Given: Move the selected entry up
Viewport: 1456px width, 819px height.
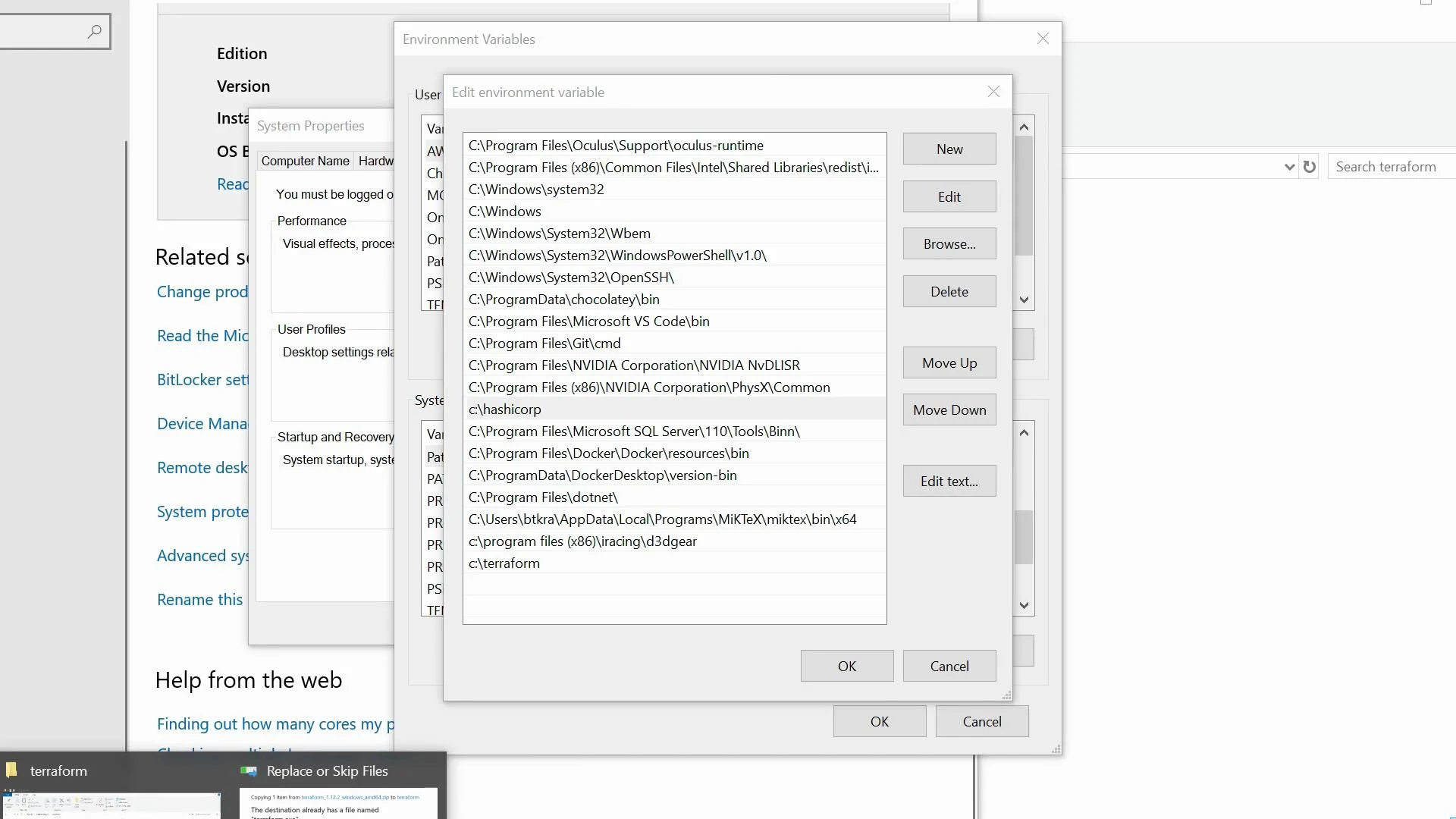Looking at the screenshot, I should [949, 362].
